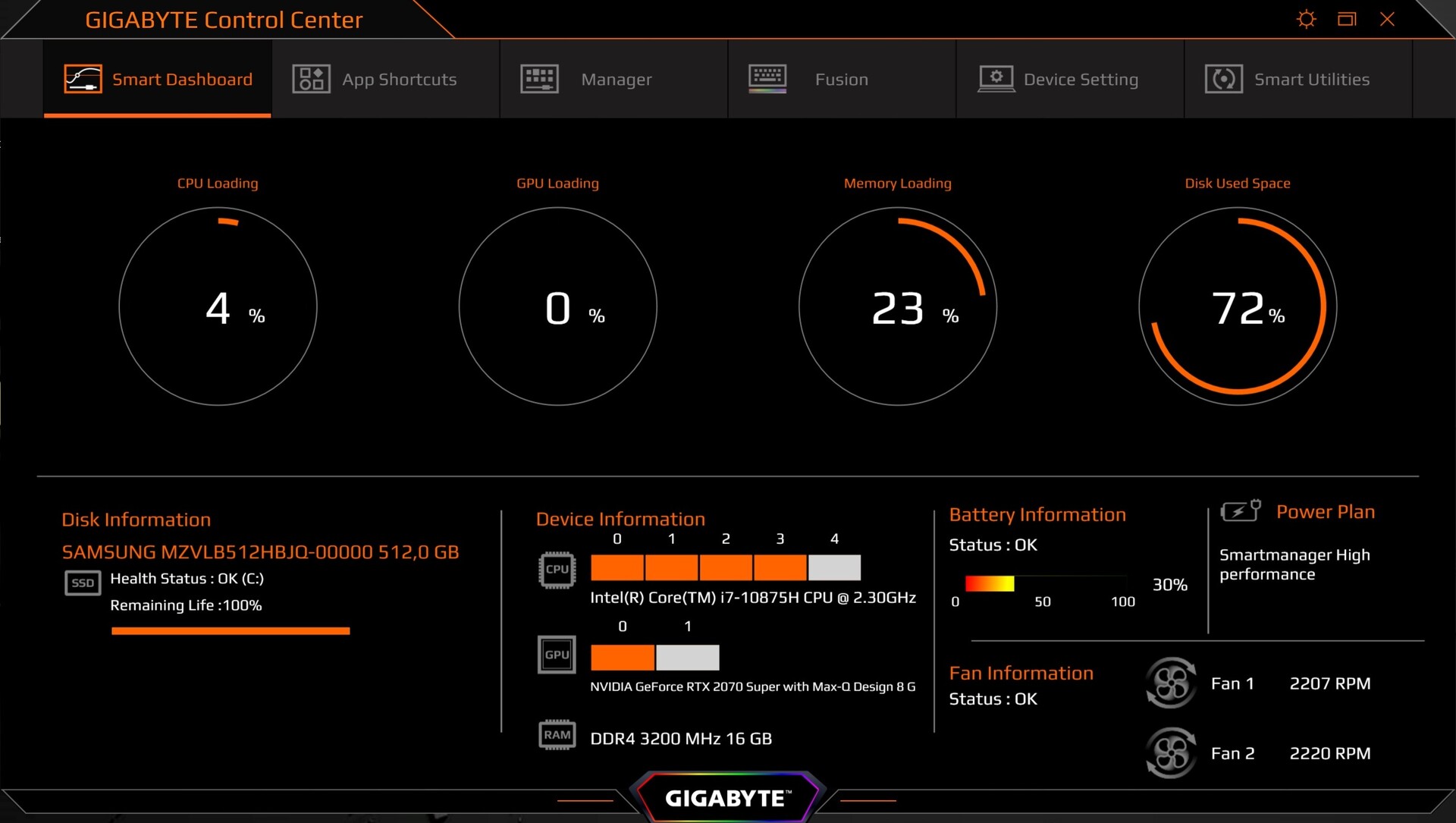
Task: Click the CPU chip icon
Action: click(557, 569)
